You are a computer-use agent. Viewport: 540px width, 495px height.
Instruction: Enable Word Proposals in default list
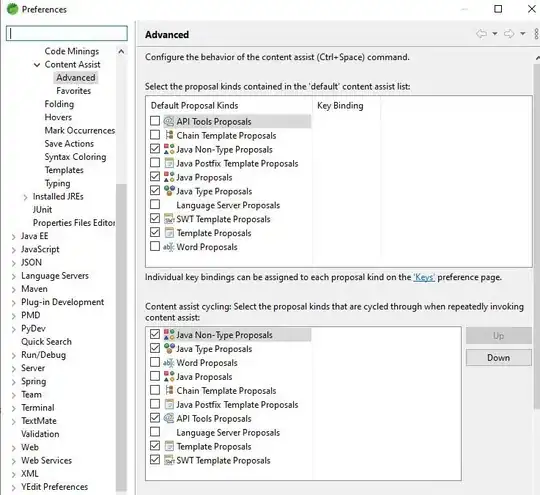pyautogui.click(x=155, y=246)
